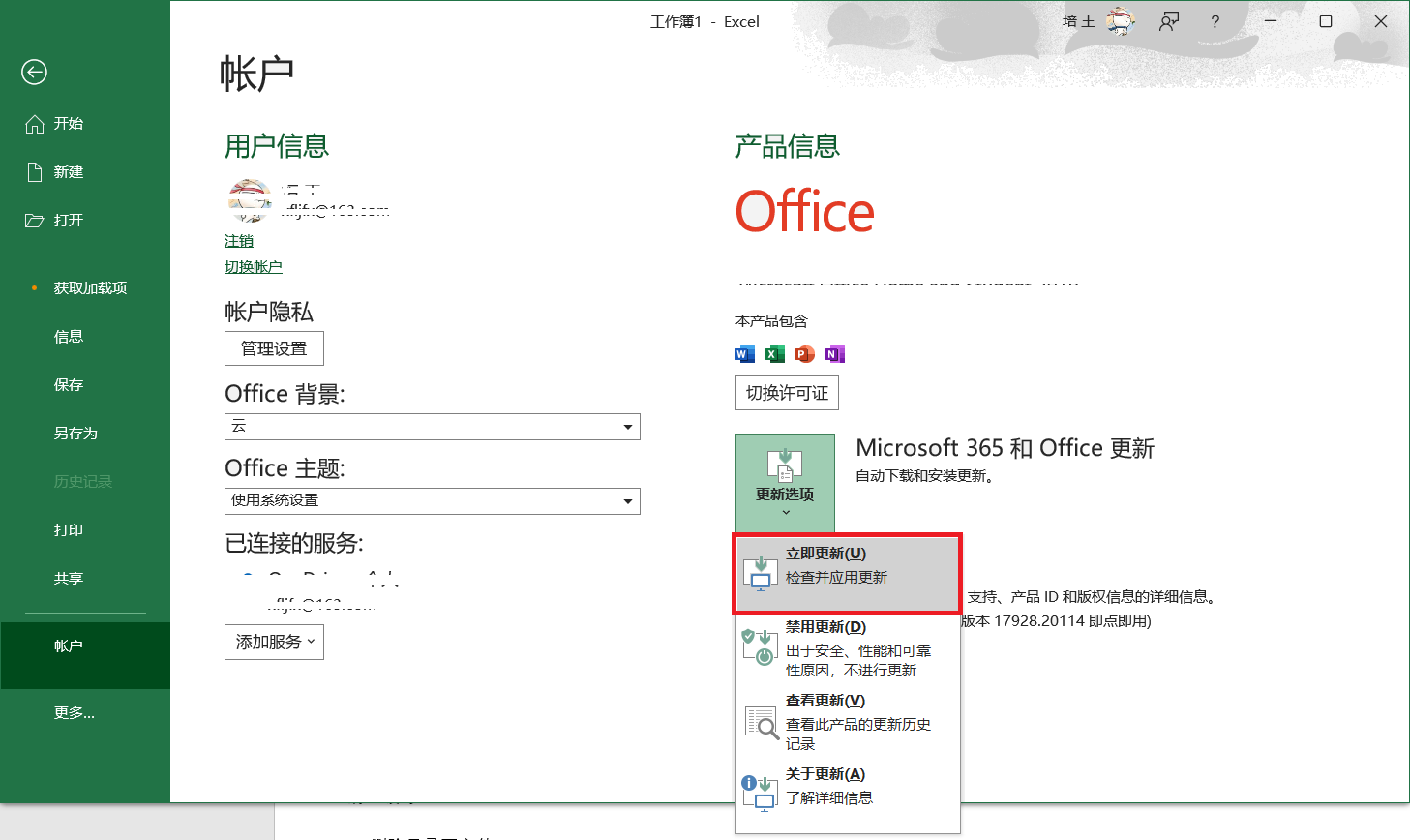
Task: Click the Microsoft 365 和 Office 更新 heading
Action: click(1005, 448)
